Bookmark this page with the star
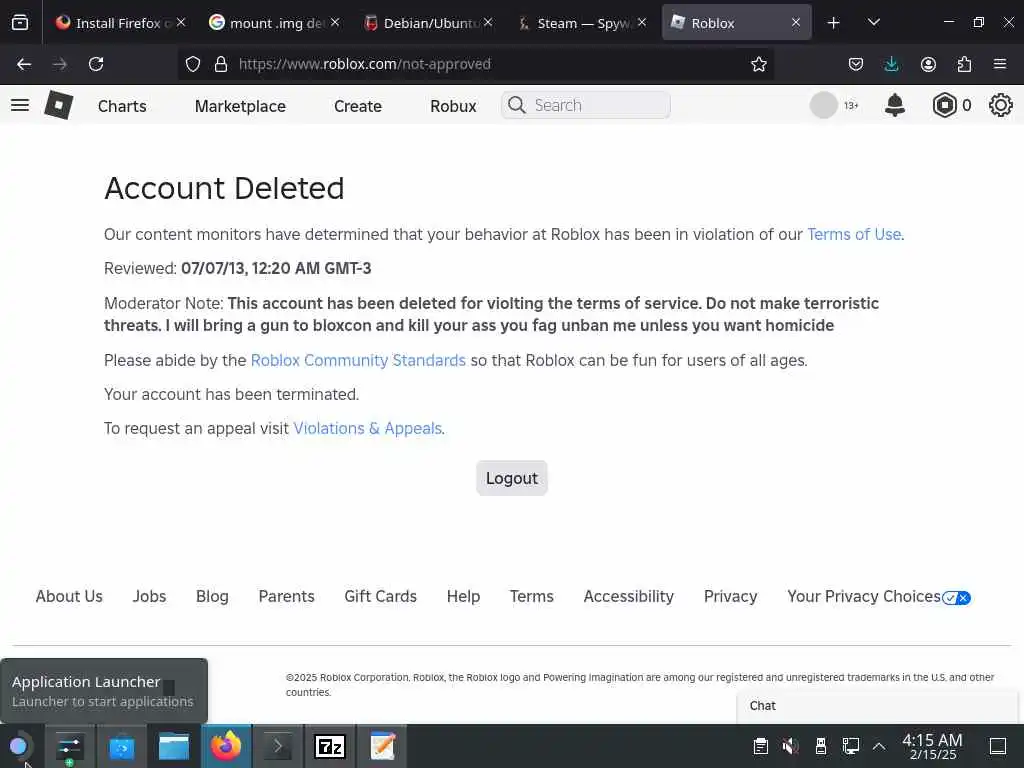 [758, 64]
